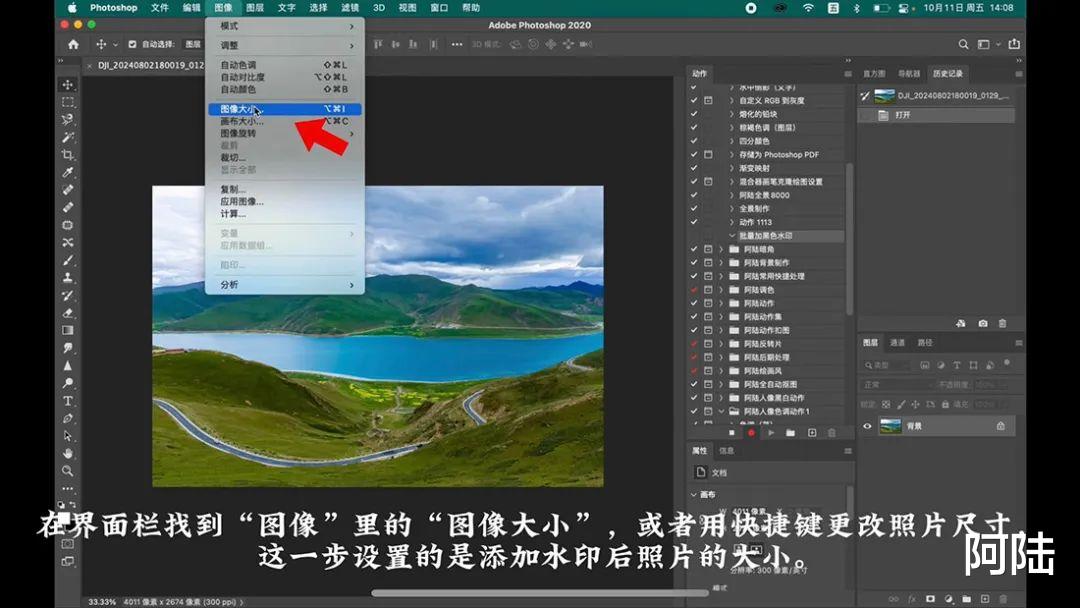The width and height of the screenshot is (1080, 608).
Task: Switch to the 导航器 tab
Action: pos(908,74)
